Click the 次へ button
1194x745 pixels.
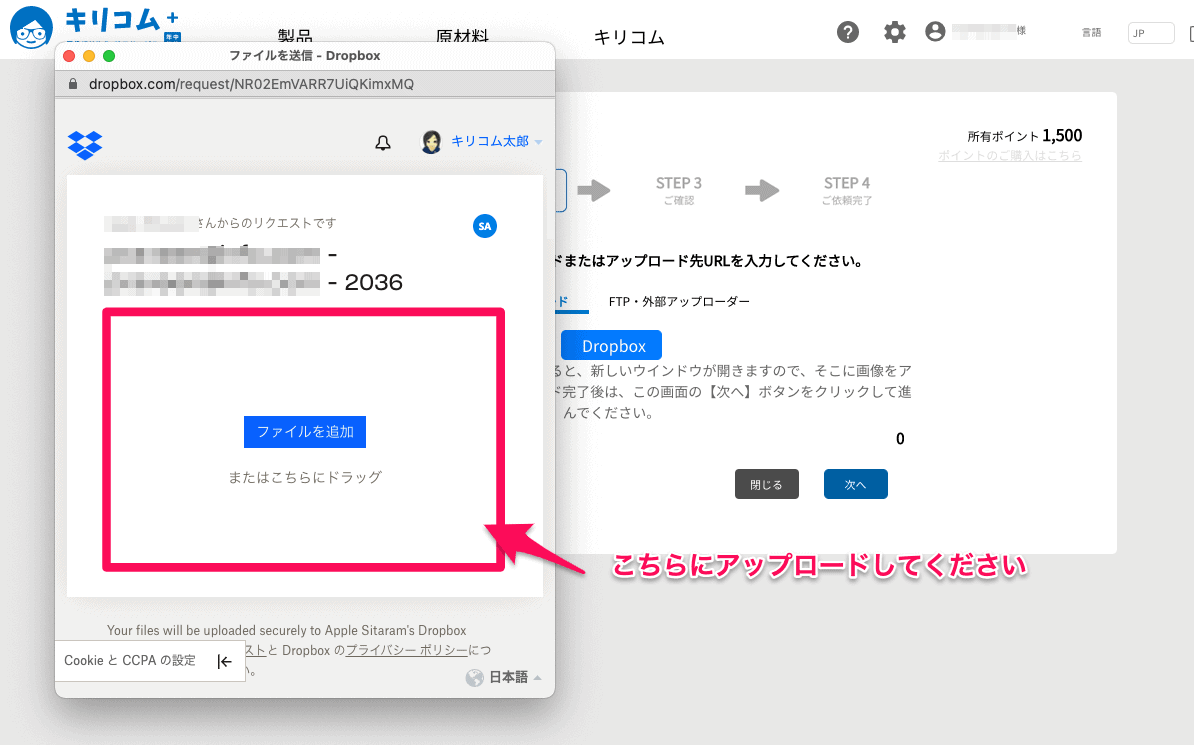[x=856, y=484]
